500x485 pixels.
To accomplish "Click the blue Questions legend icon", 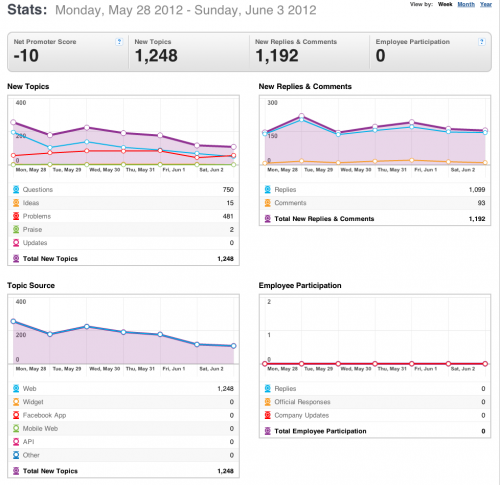I will click(x=16, y=190).
